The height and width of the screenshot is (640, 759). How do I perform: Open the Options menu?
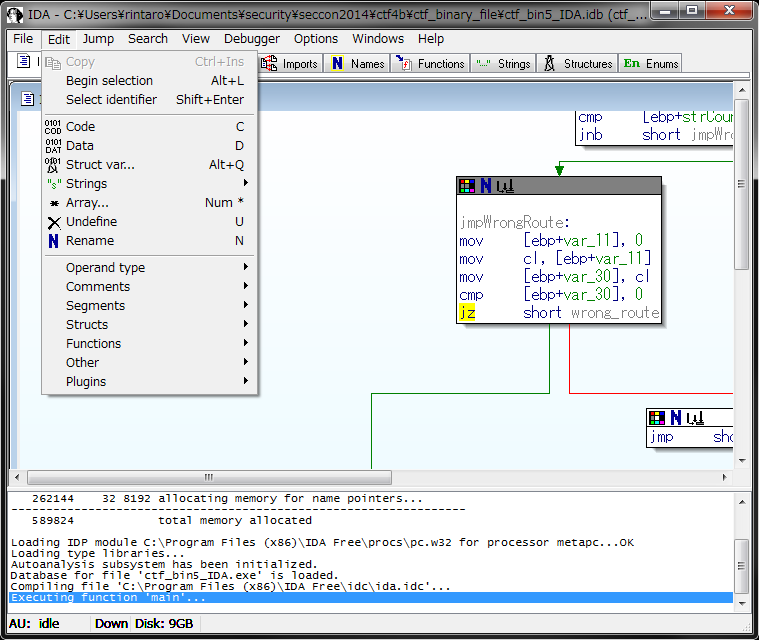(316, 39)
